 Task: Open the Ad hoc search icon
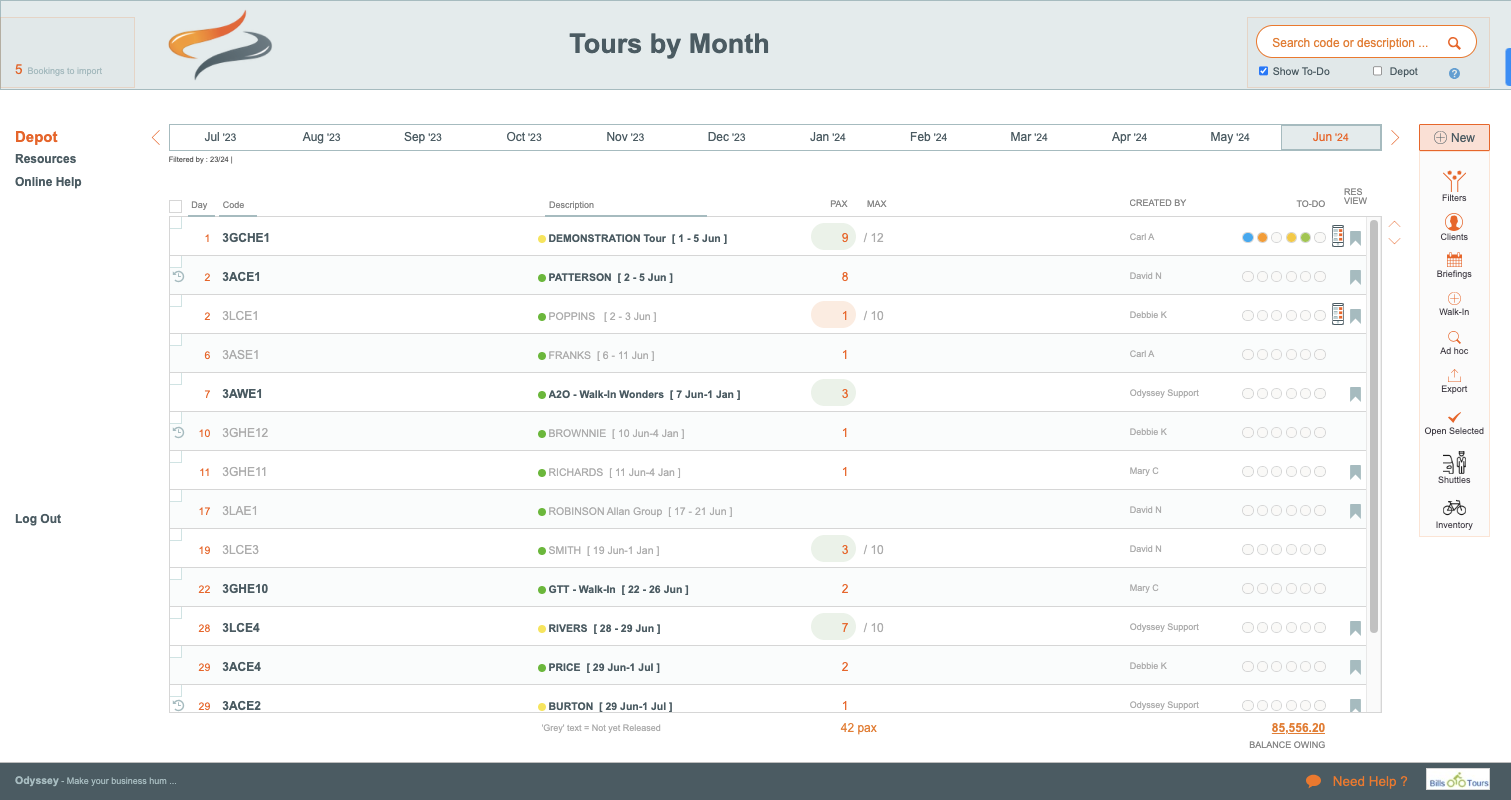pyautogui.click(x=1453, y=337)
